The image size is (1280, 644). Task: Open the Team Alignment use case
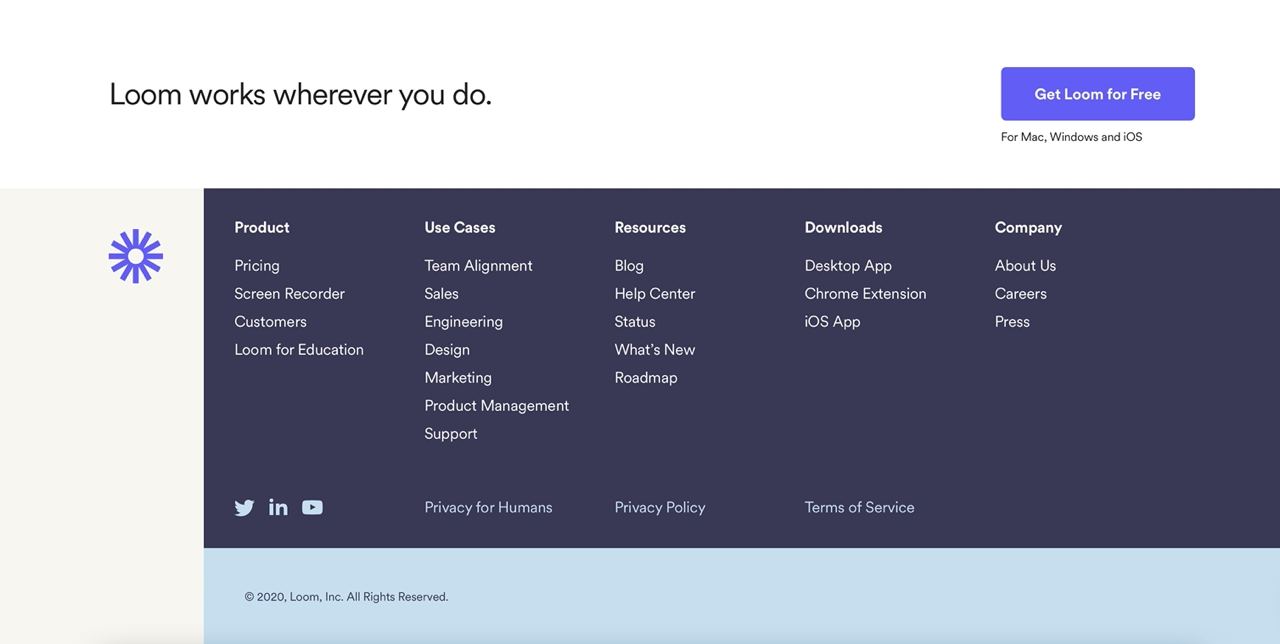478,265
